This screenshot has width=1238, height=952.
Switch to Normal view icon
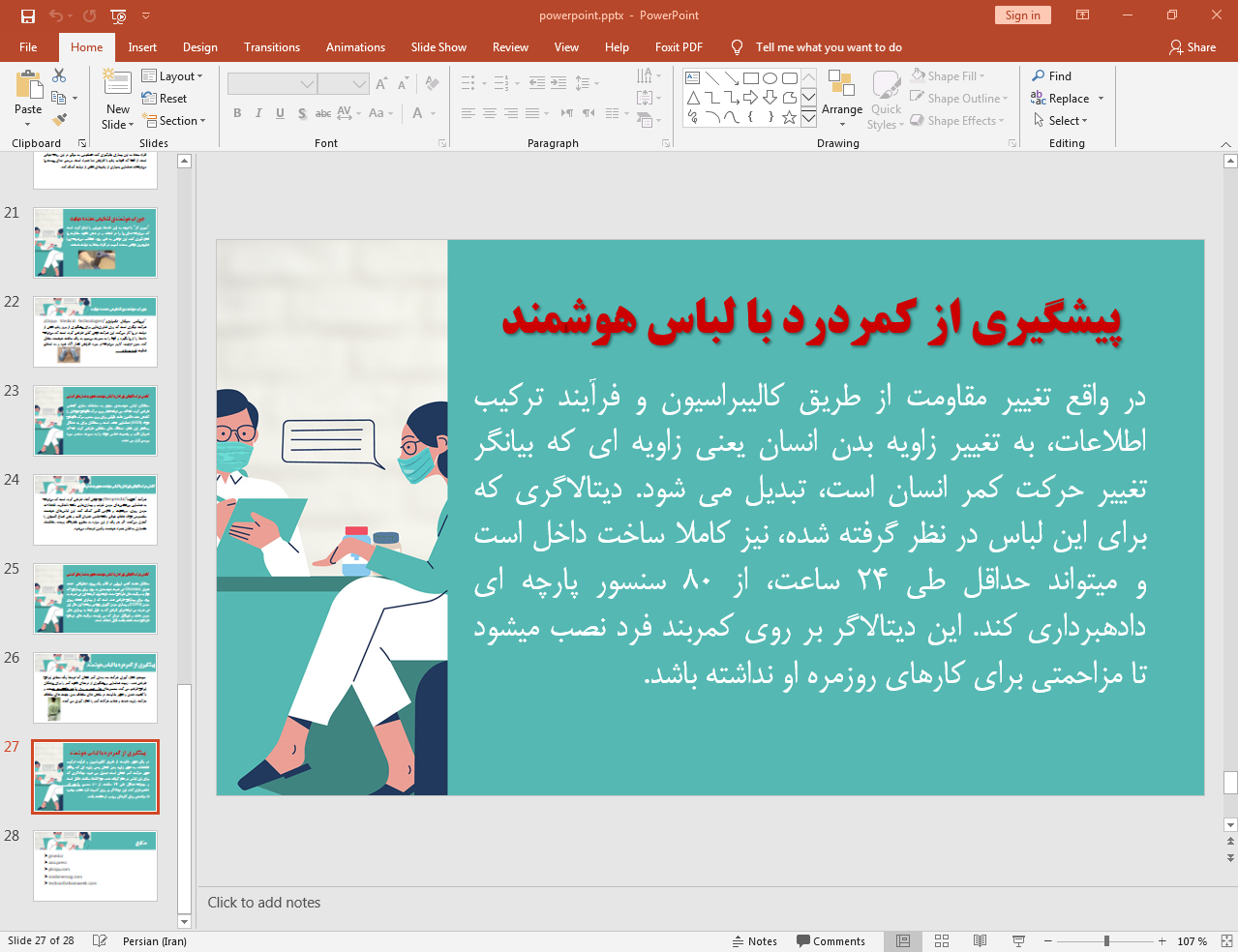903,941
